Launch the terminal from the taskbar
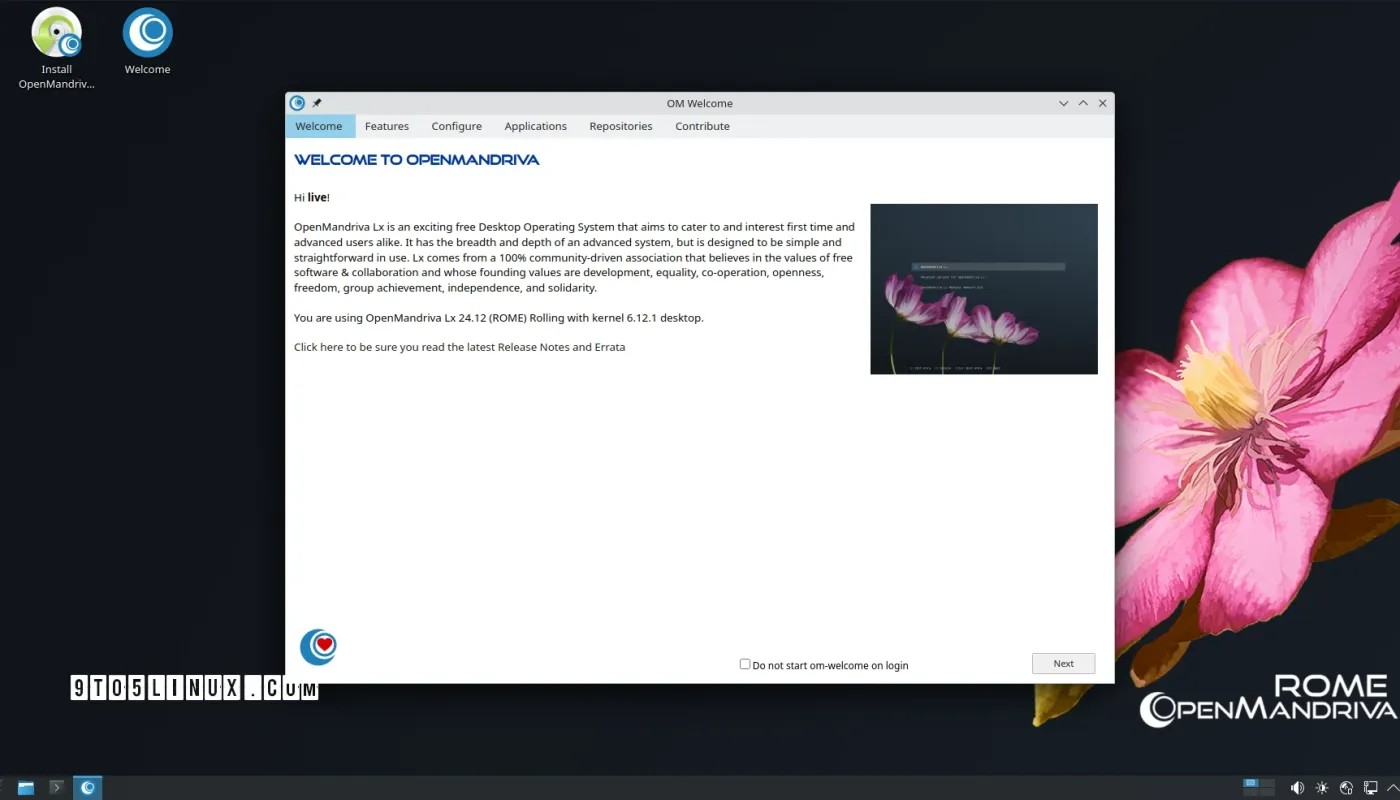Screen dimensions: 1400x800 57,788
